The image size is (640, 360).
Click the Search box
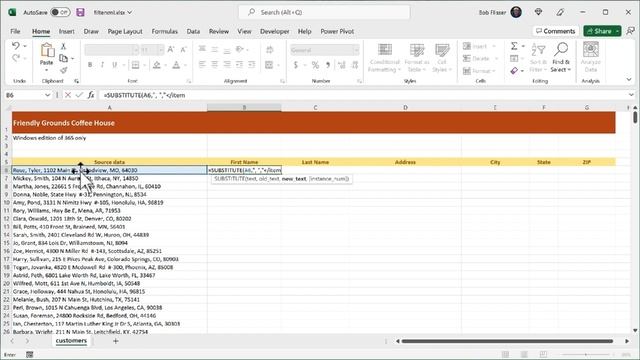click(324, 12)
